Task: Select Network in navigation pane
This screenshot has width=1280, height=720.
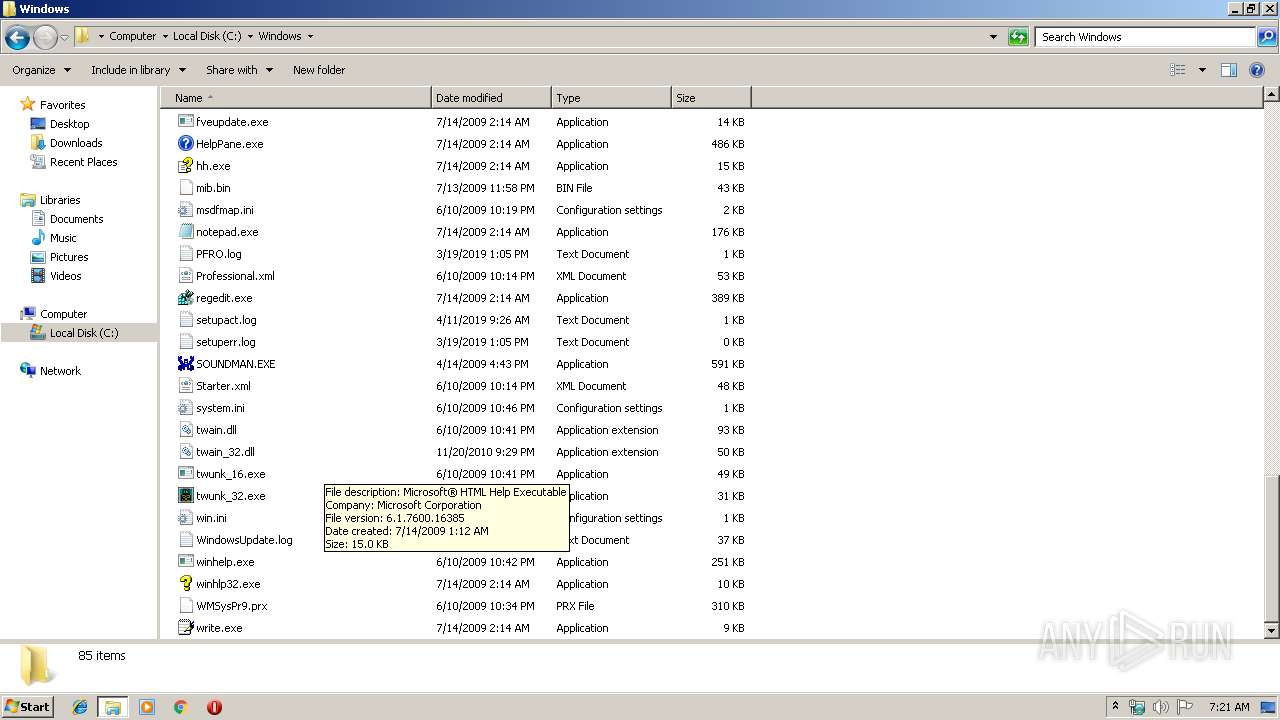Action: [x=60, y=371]
